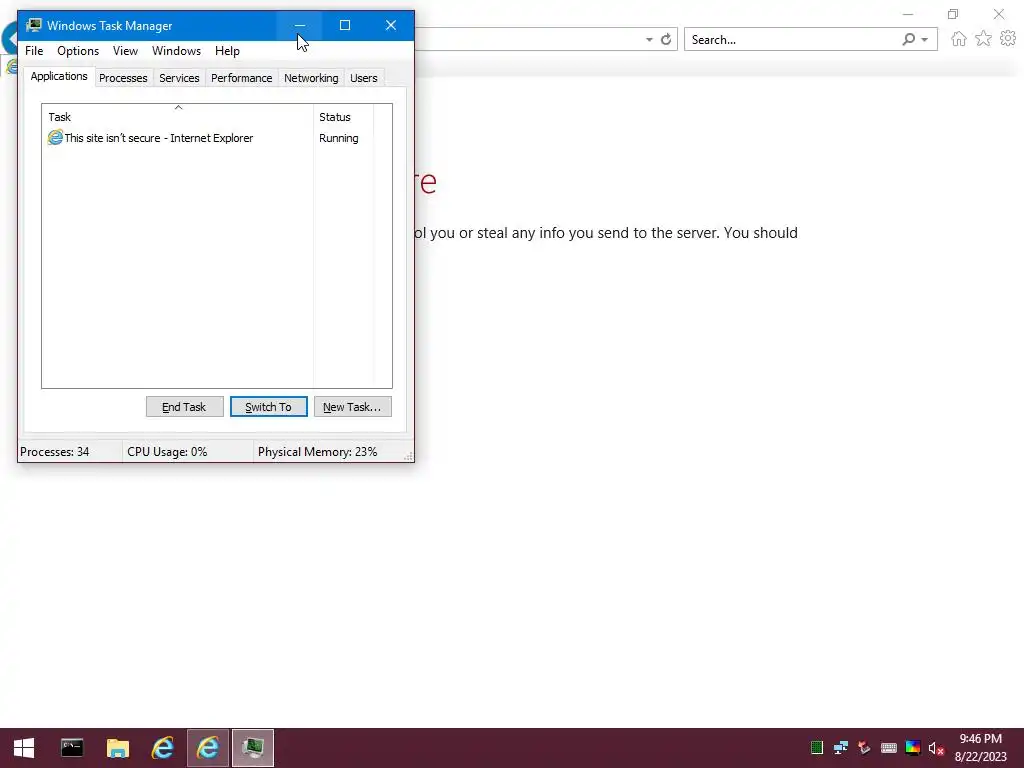Select the 'This site isn't secure - Internet Explorer' task
This screenshot has height=768, width=1024.
pos(159,138)
